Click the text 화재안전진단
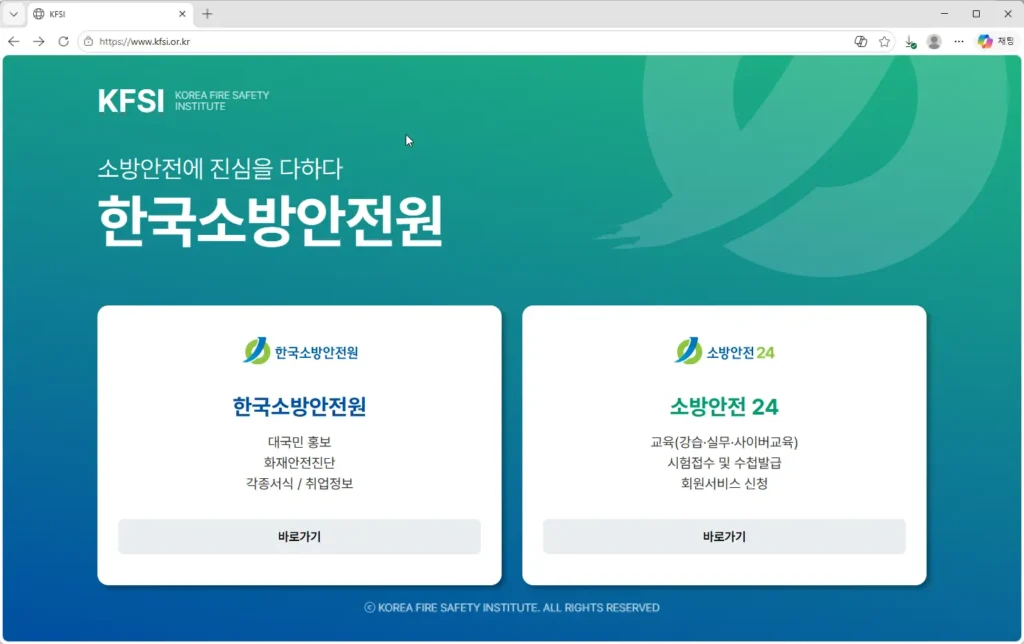This screenshot has height=644, width=1024. click(x=299, y=462)
